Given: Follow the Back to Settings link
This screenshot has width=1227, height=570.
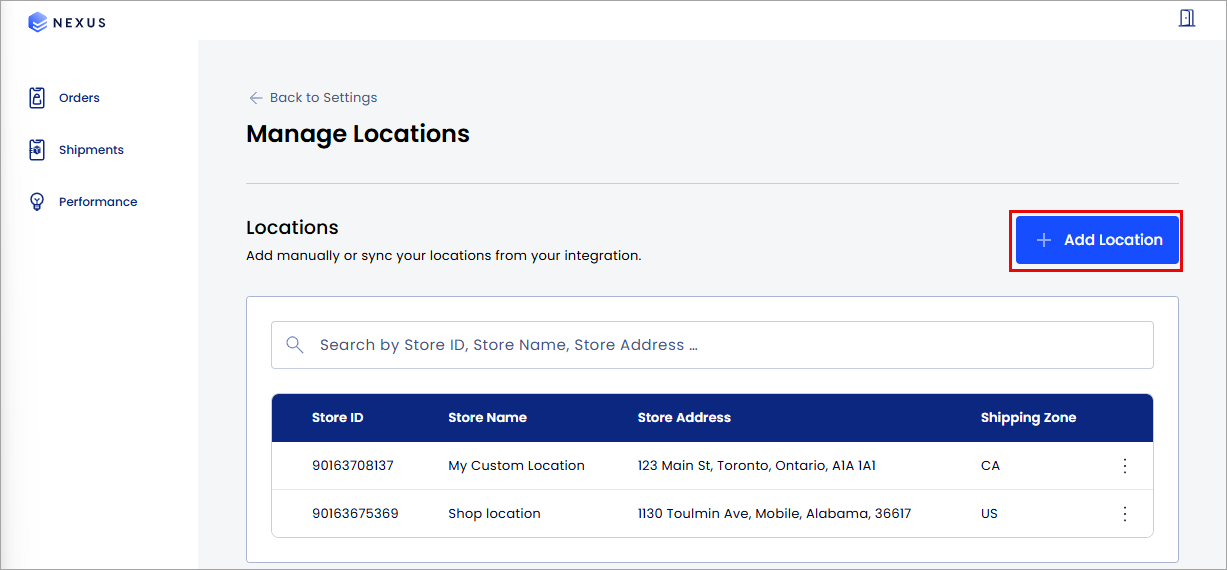Looking at the screenshot, I should tap(313, 98).
